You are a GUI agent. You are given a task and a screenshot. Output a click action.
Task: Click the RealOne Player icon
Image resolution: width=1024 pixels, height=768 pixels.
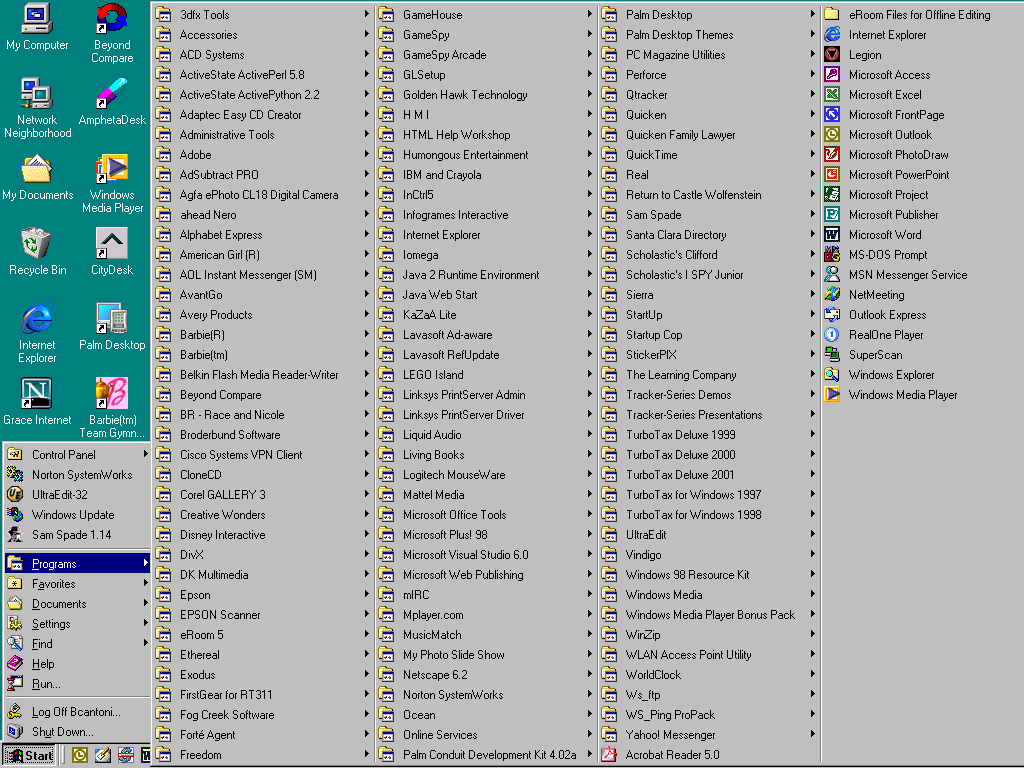(x=832, y=334)
